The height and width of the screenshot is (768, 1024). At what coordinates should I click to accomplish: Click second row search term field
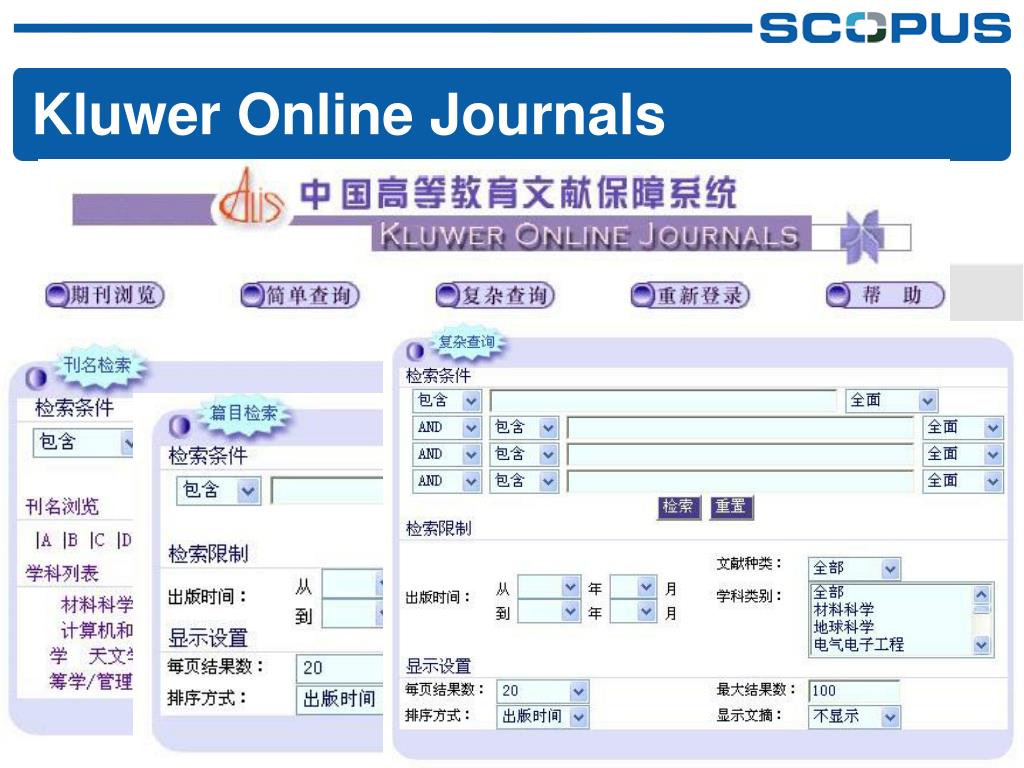point(740,428)
